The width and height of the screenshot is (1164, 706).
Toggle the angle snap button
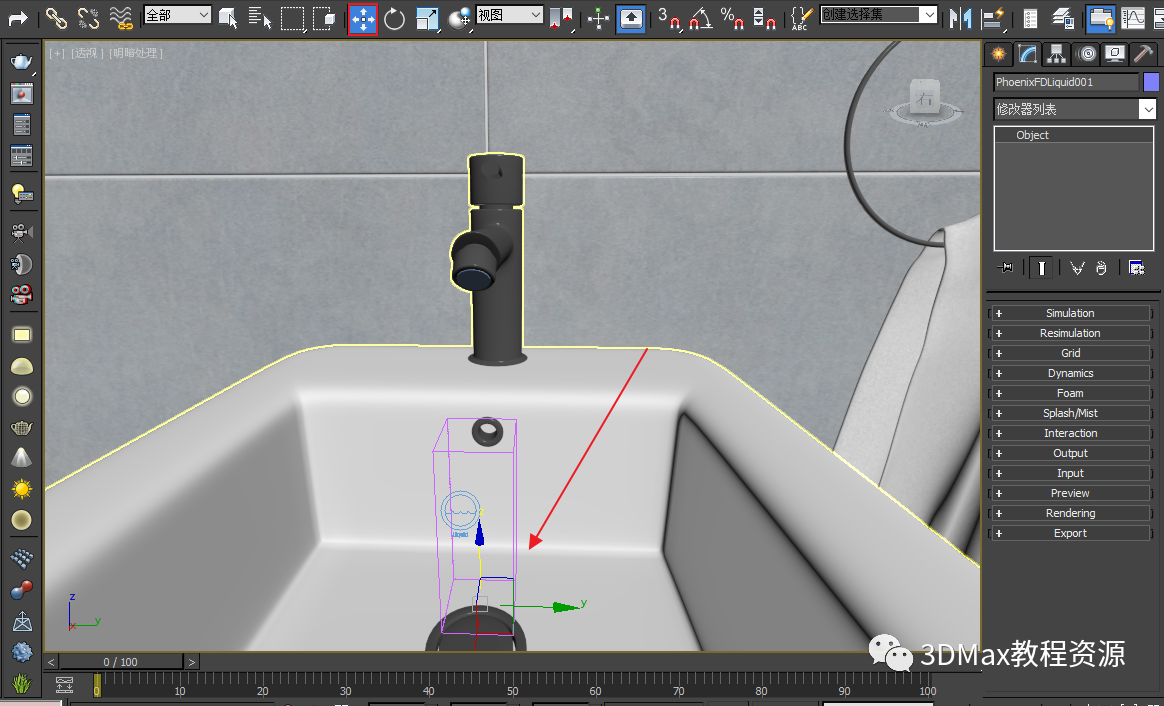click(x=701, y=18)
